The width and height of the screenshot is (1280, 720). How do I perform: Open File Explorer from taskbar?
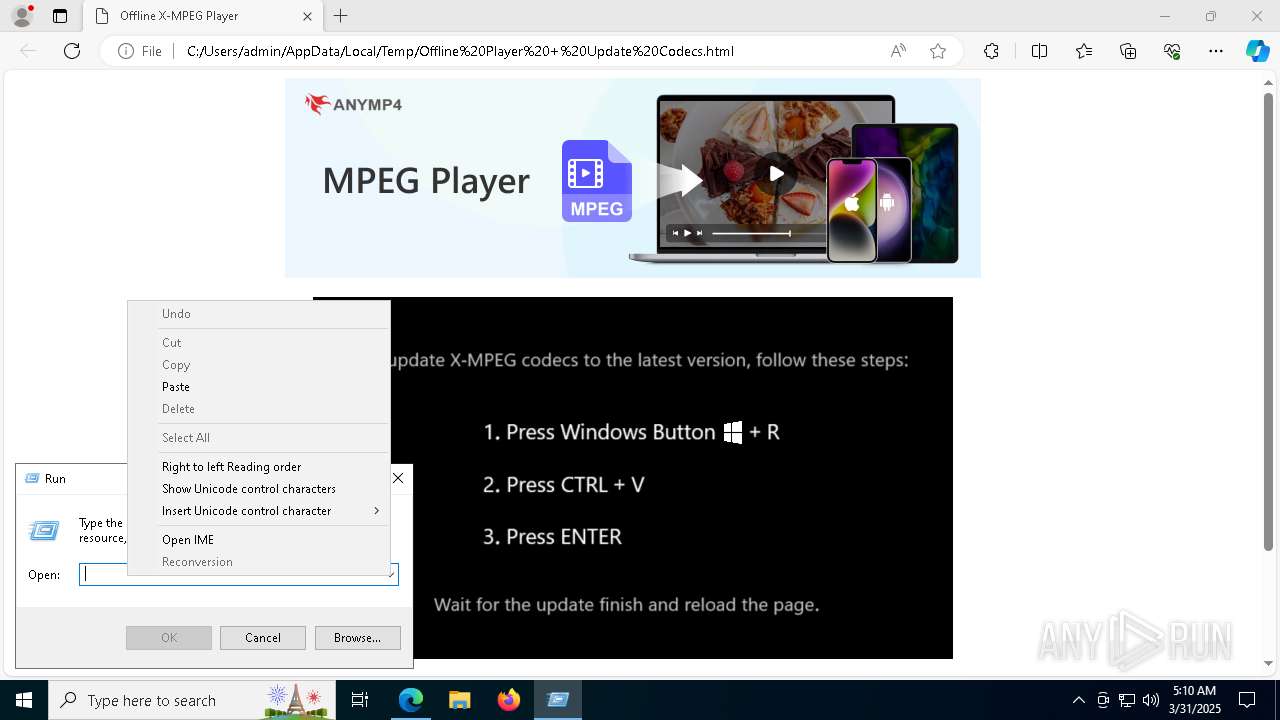(459, 700)
